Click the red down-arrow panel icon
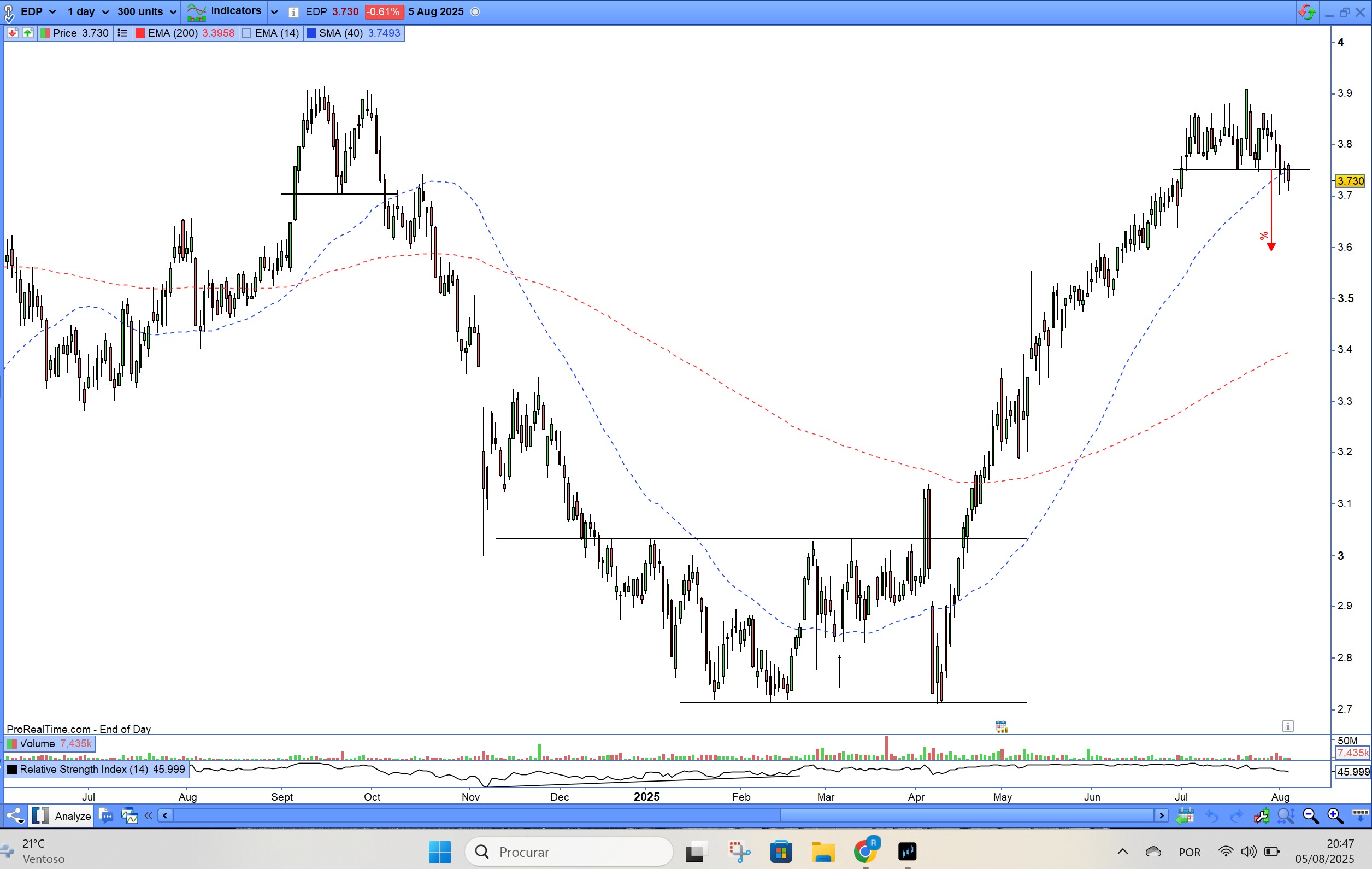This screenshot has width=1372, height=869. (x=12, y=33)
